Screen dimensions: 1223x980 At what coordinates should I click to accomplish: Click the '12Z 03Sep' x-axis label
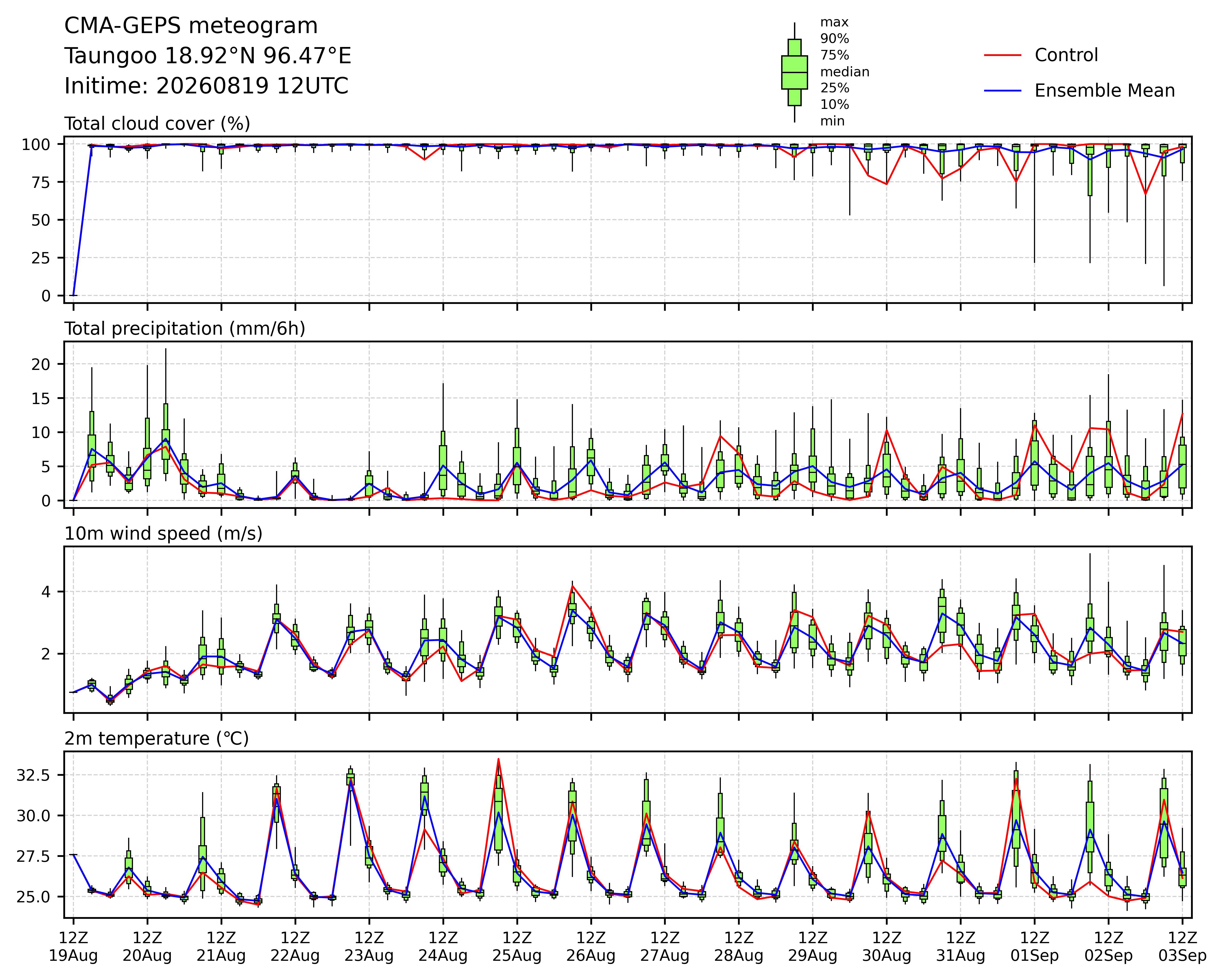1182,947
